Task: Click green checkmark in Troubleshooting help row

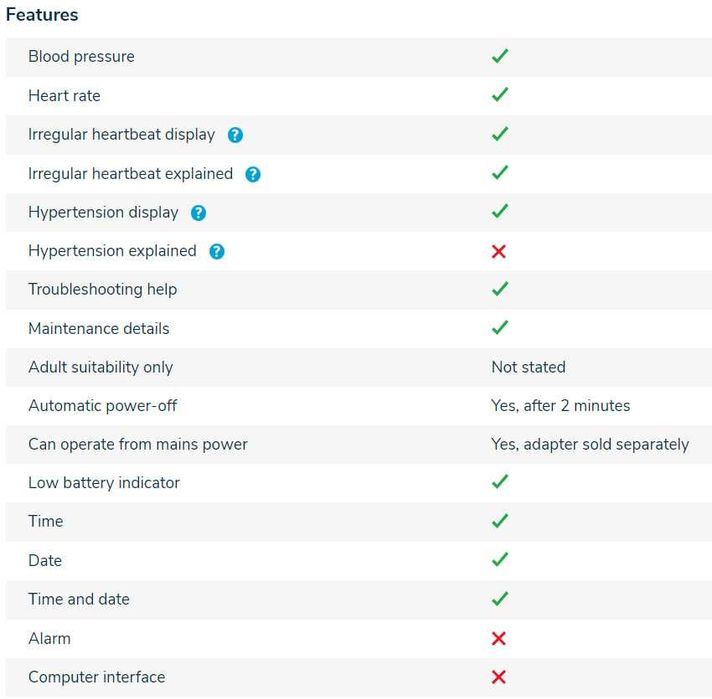Action: 500,290
